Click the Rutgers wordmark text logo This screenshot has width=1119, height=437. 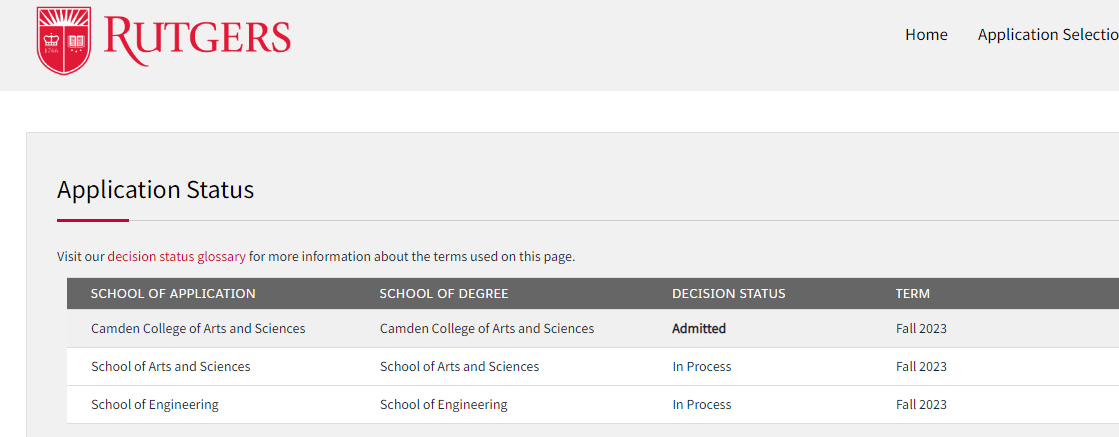point(197,38)
